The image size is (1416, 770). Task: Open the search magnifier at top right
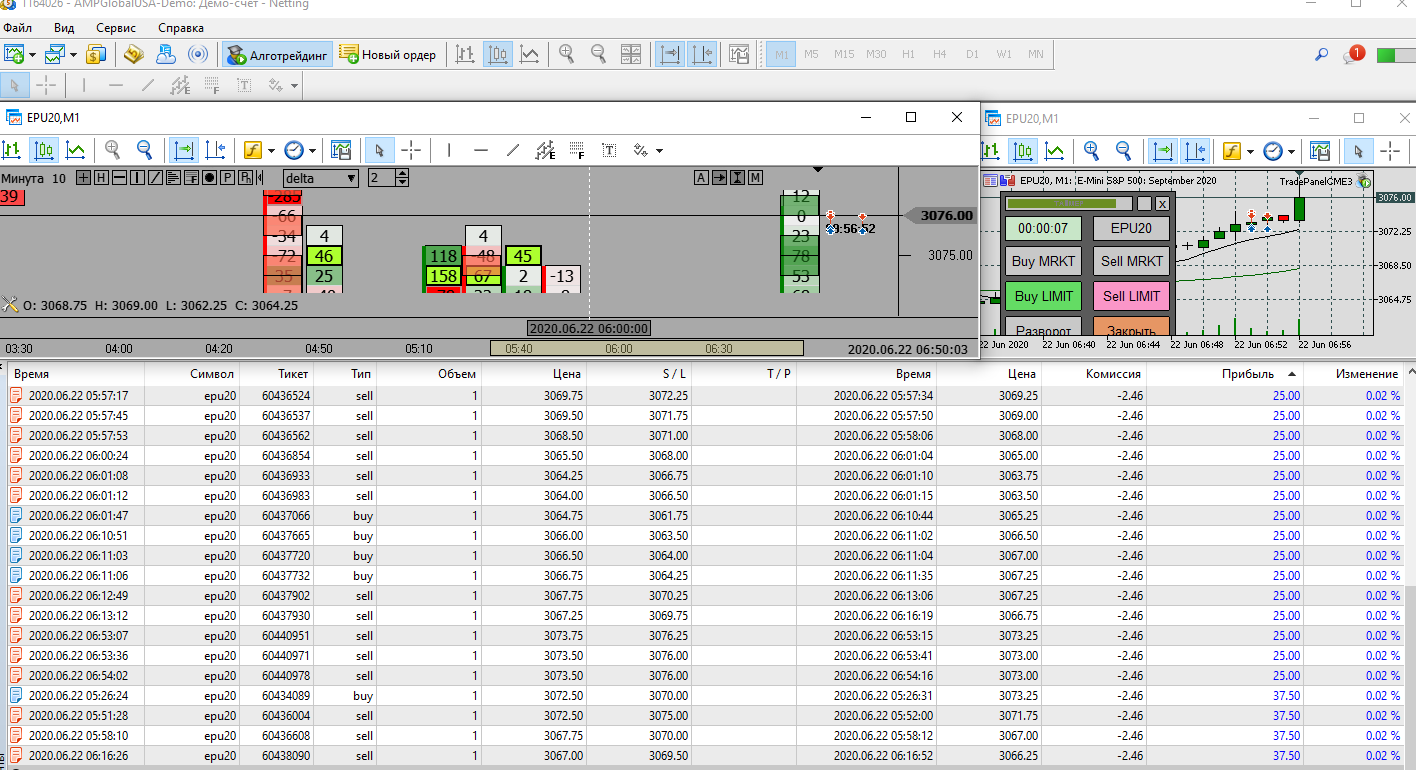1321,55
